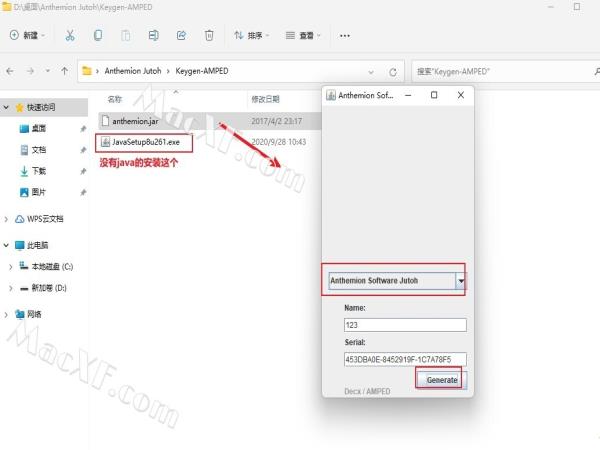Unpin Desktop (桌面) pin icon
The image size is (600, 450).
(83, 129)
